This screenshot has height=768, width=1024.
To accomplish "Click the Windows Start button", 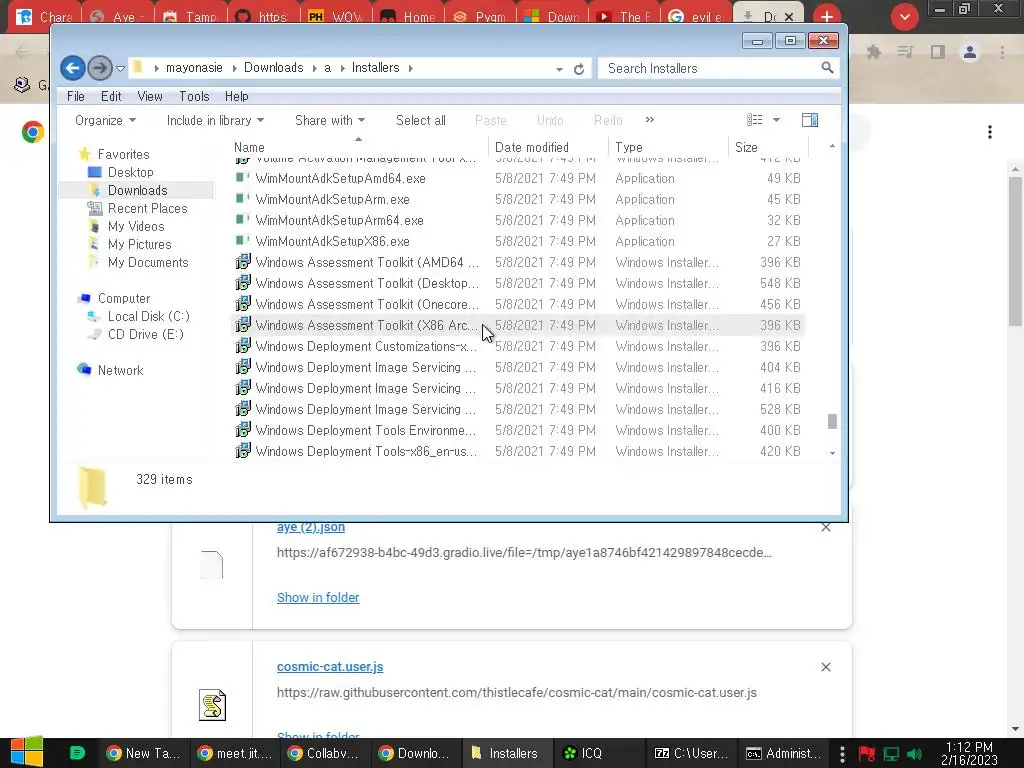I will tap(27, 752).
